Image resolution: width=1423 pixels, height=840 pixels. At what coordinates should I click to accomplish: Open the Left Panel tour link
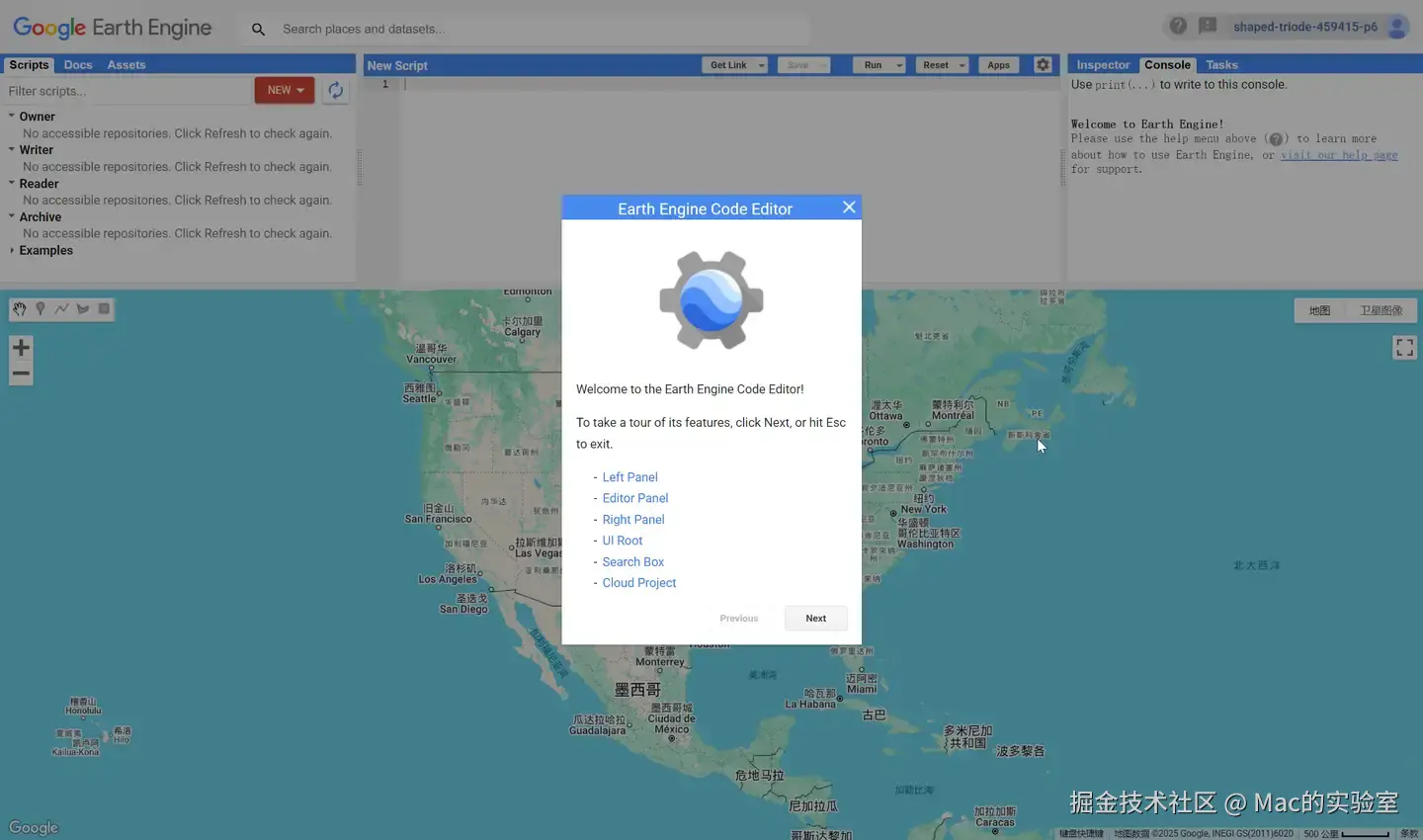coord(629,477)
